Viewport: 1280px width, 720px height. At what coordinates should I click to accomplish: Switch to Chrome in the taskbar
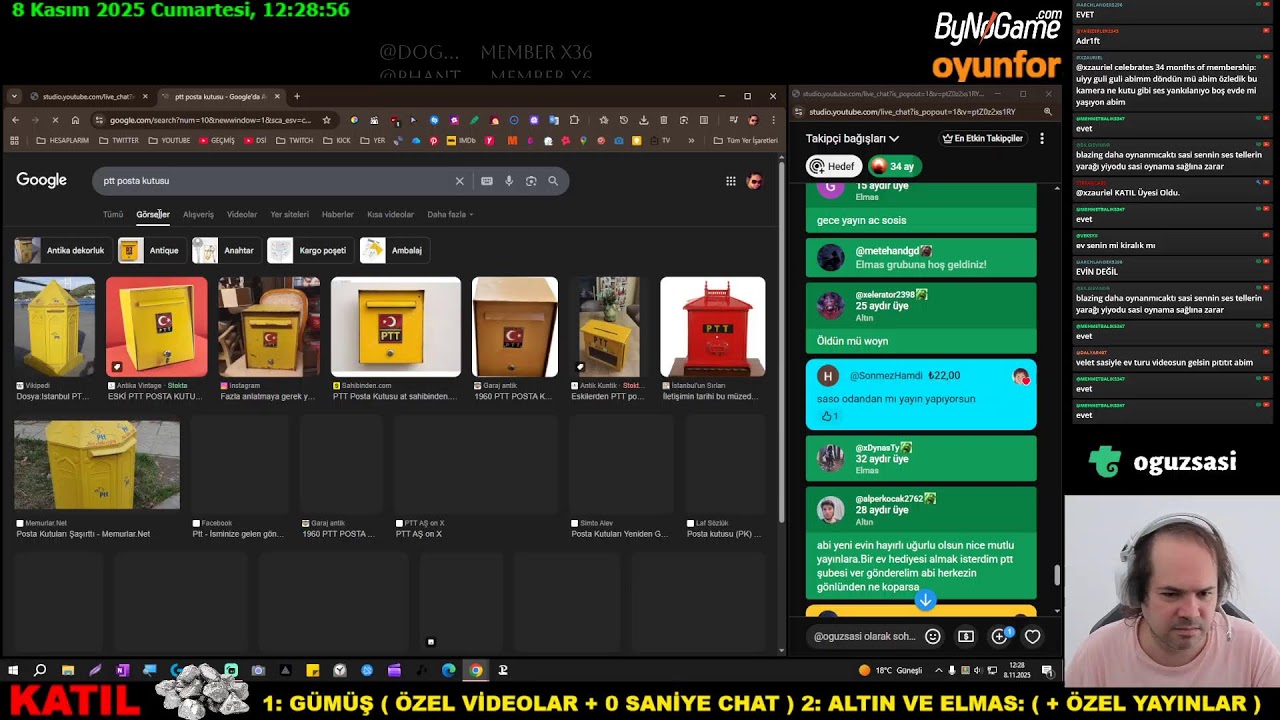(x=476, y=670)
